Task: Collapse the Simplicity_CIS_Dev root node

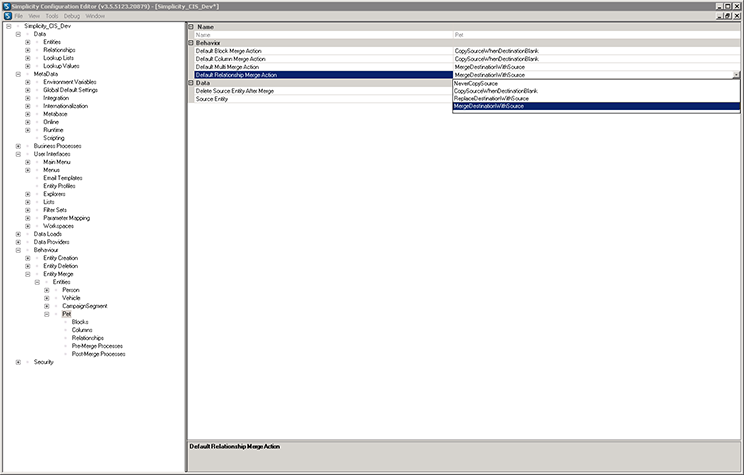Action: tap(9, 26)
